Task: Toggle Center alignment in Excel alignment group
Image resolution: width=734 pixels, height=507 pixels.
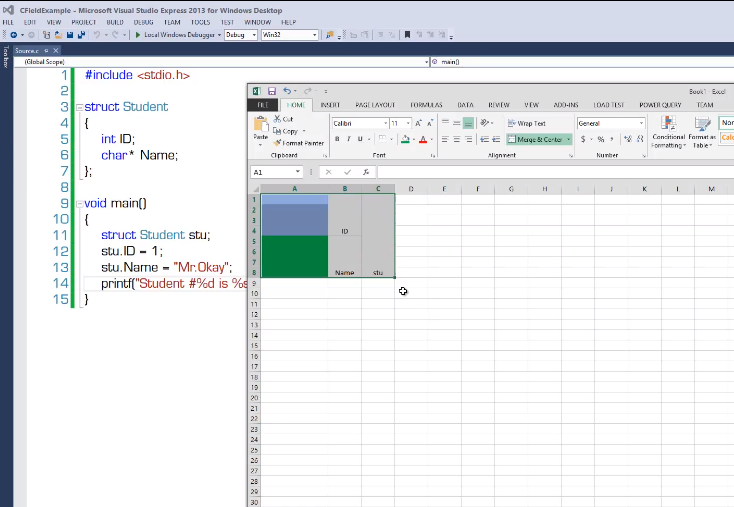Action: pyautogui.click(x=456, y=139)
